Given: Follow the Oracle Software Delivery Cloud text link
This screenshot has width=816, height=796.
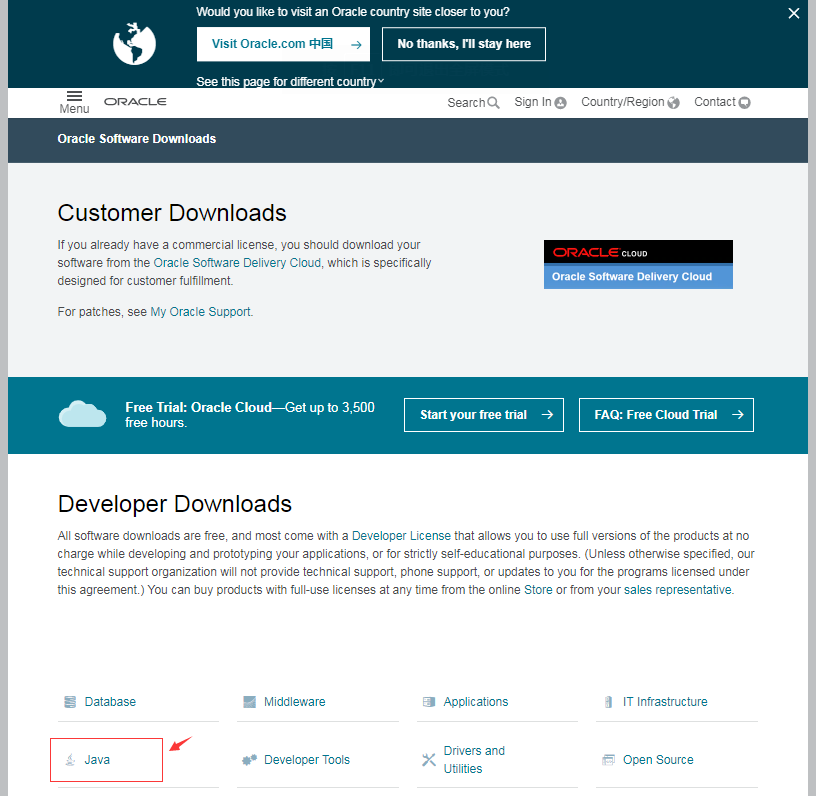Looking at the screenshot, I should click(x=237, y=263).
